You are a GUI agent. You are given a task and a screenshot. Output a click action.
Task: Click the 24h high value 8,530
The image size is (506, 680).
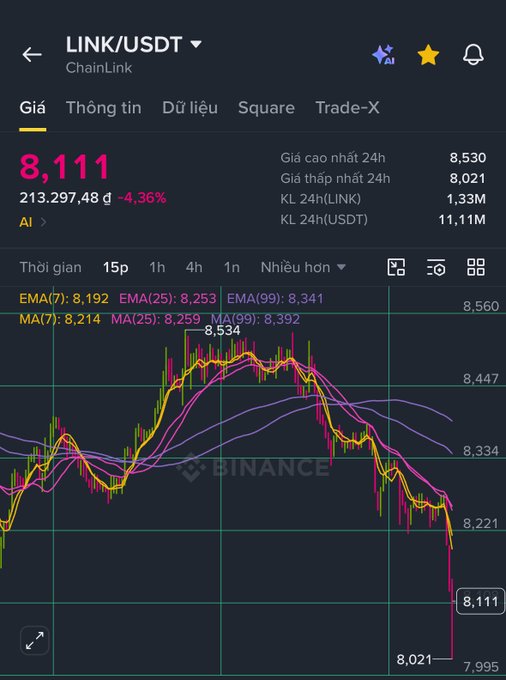tap(467, 157)
